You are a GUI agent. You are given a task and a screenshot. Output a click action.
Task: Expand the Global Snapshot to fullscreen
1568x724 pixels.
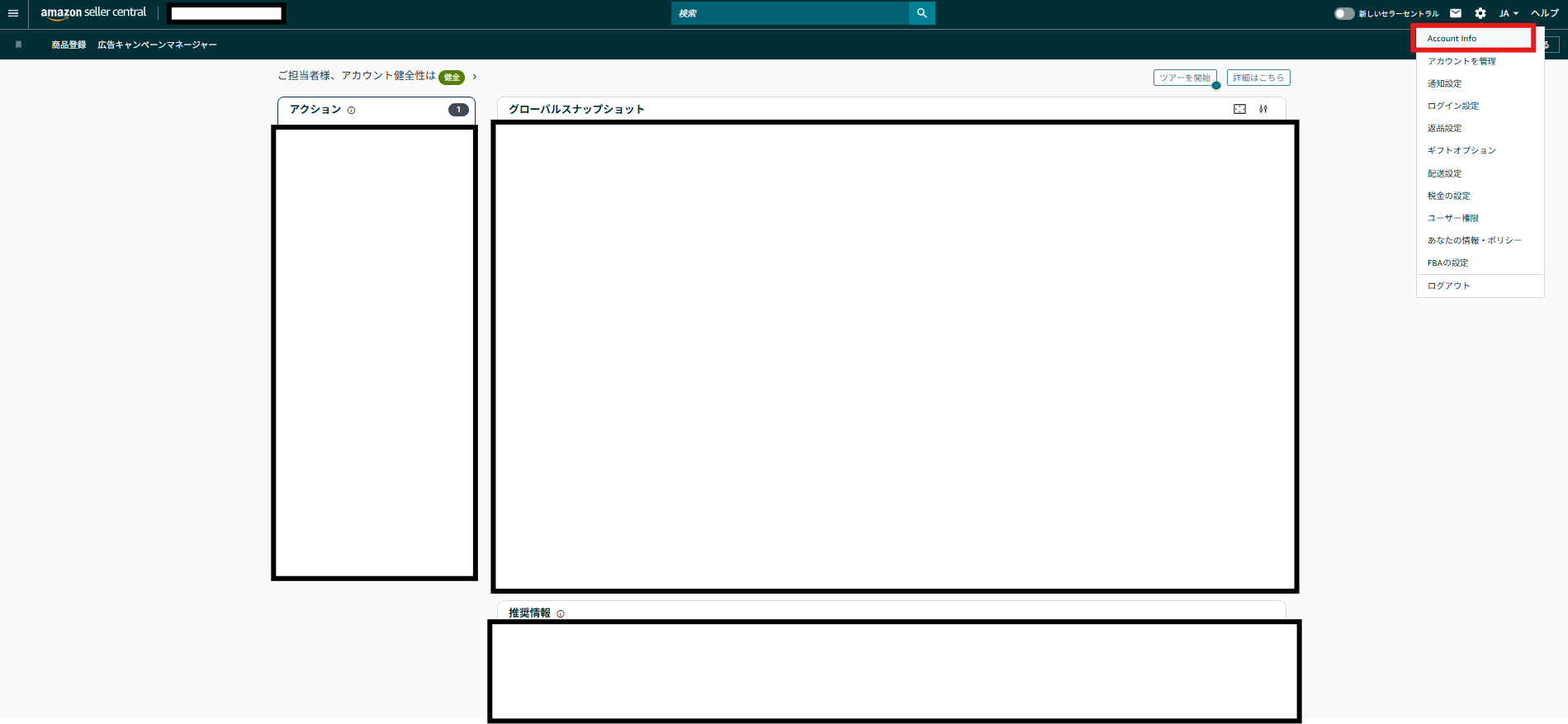coord(1239,109)
